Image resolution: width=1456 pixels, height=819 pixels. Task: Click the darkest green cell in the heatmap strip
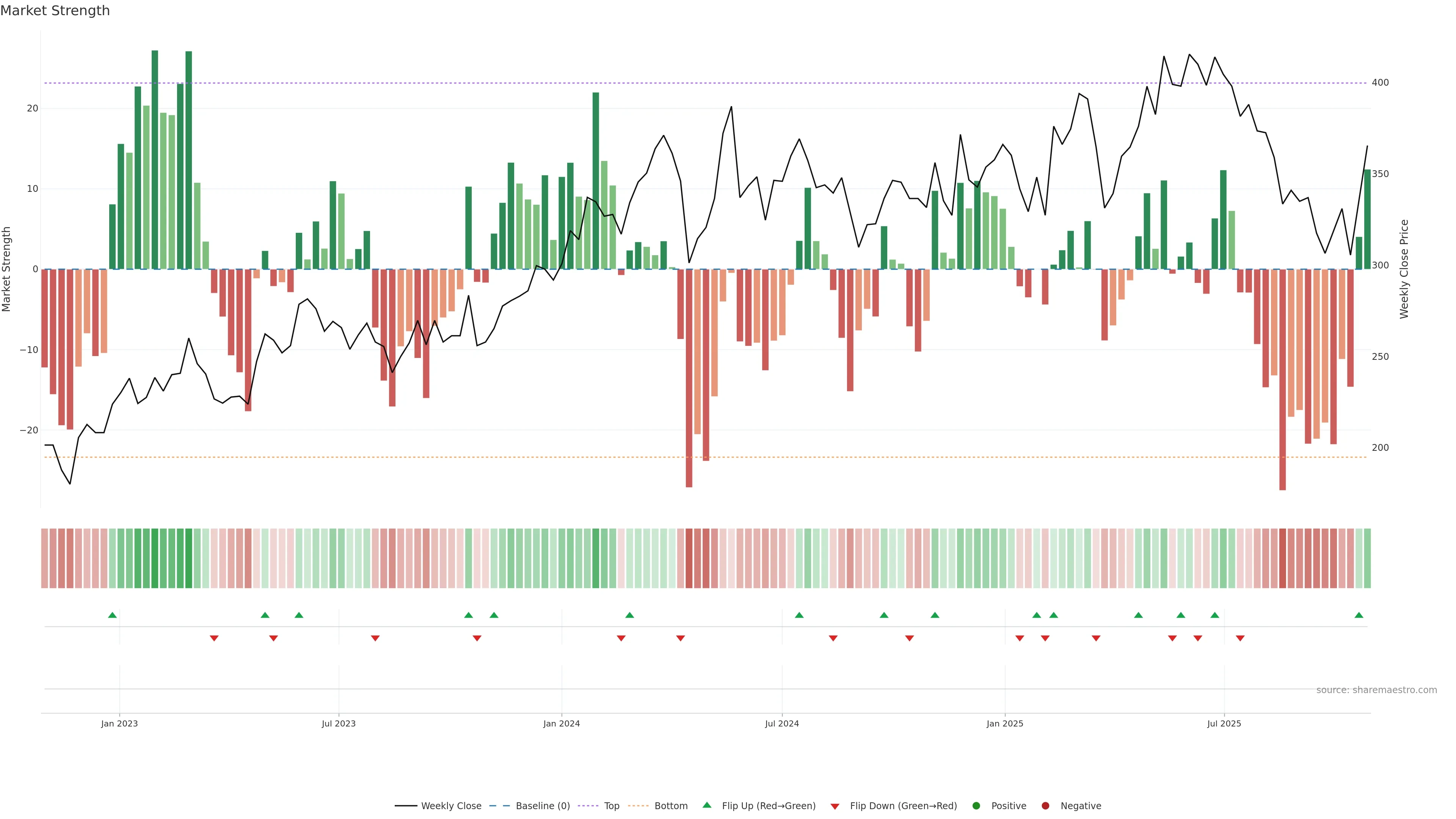coord(155,559)
